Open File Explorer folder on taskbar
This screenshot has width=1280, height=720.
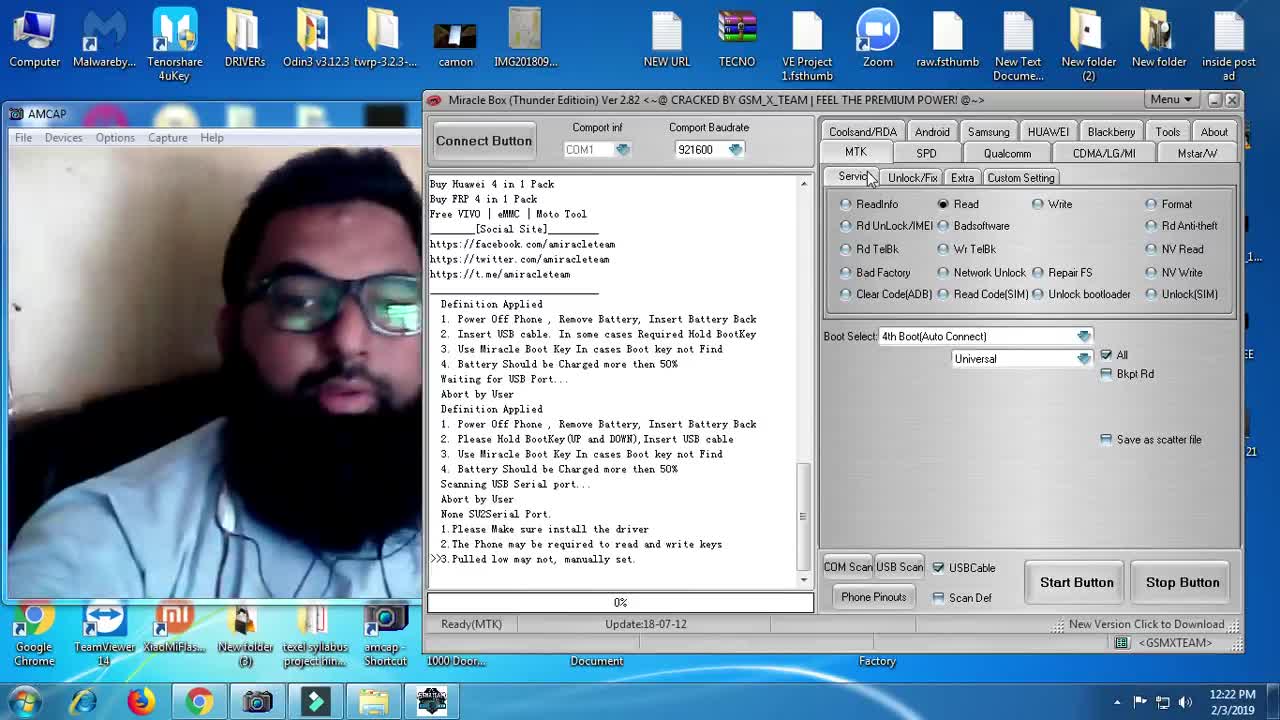(373, 702)
